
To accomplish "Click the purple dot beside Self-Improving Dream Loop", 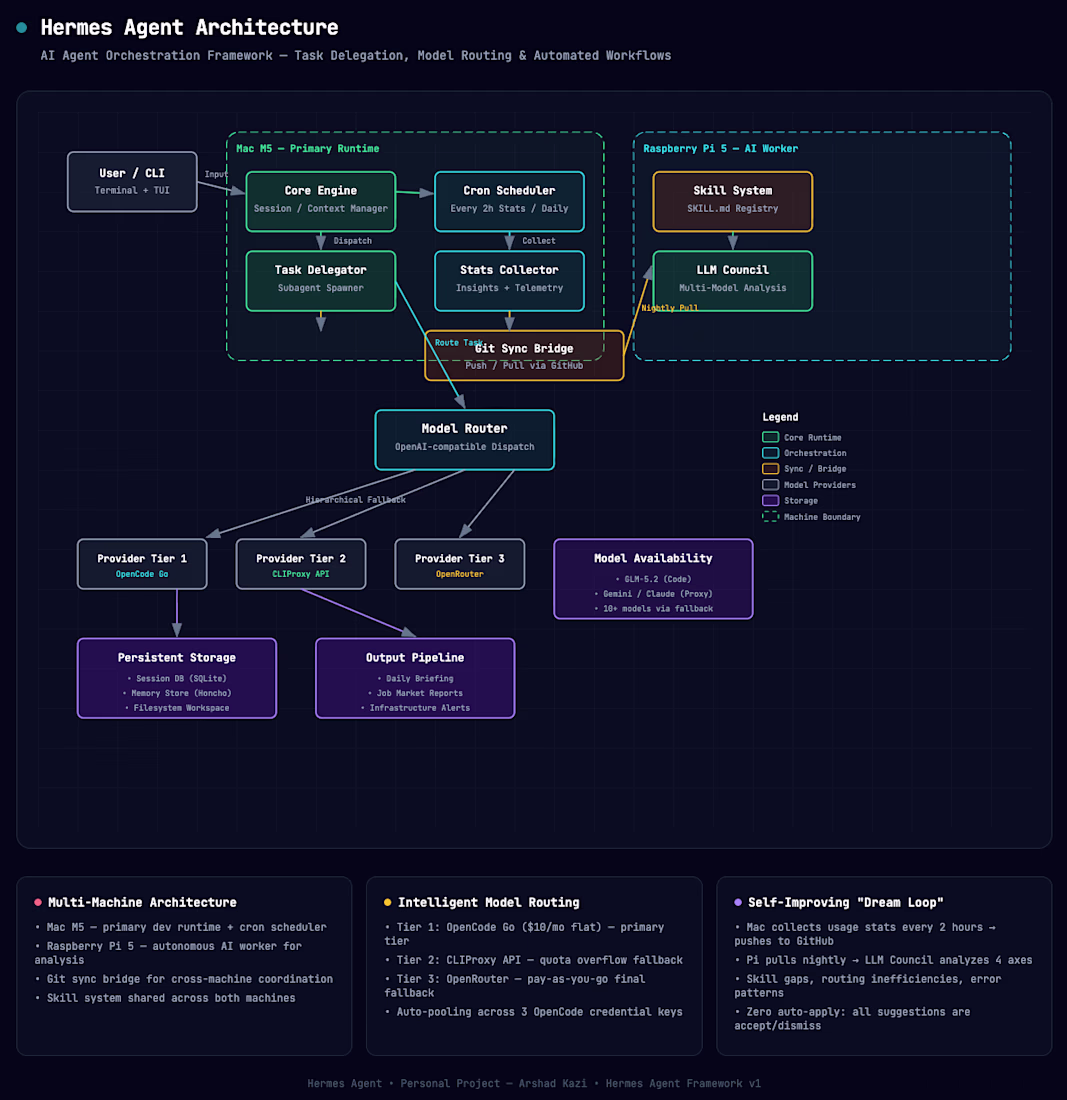I will (737, 902).
